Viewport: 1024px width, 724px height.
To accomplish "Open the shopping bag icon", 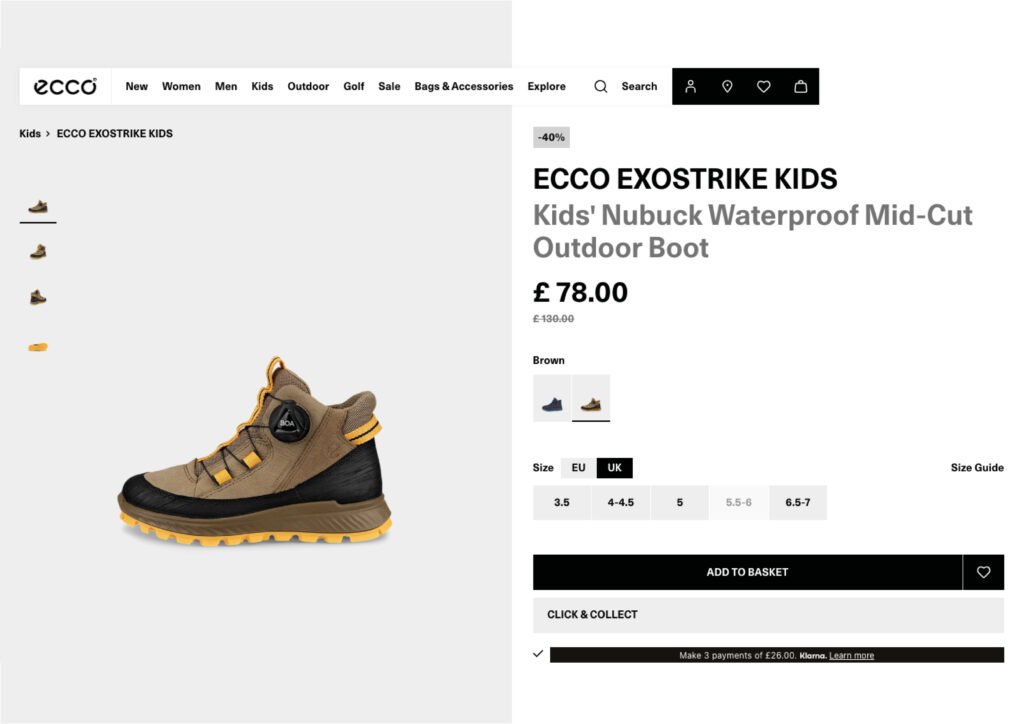I will click(801, 86).
